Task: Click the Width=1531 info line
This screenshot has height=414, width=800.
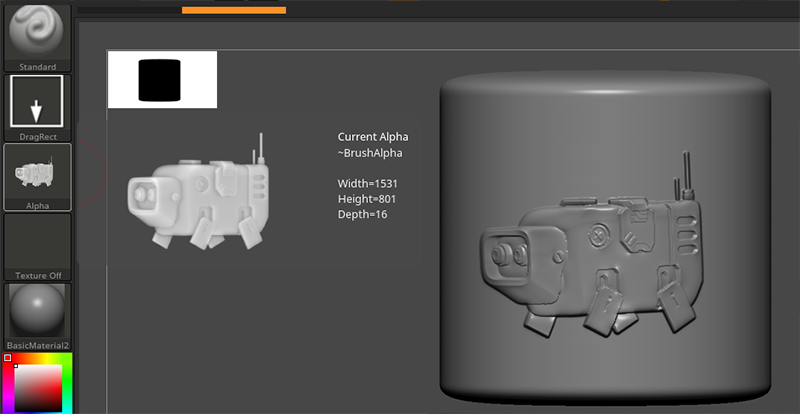Action: click(370, 183)
